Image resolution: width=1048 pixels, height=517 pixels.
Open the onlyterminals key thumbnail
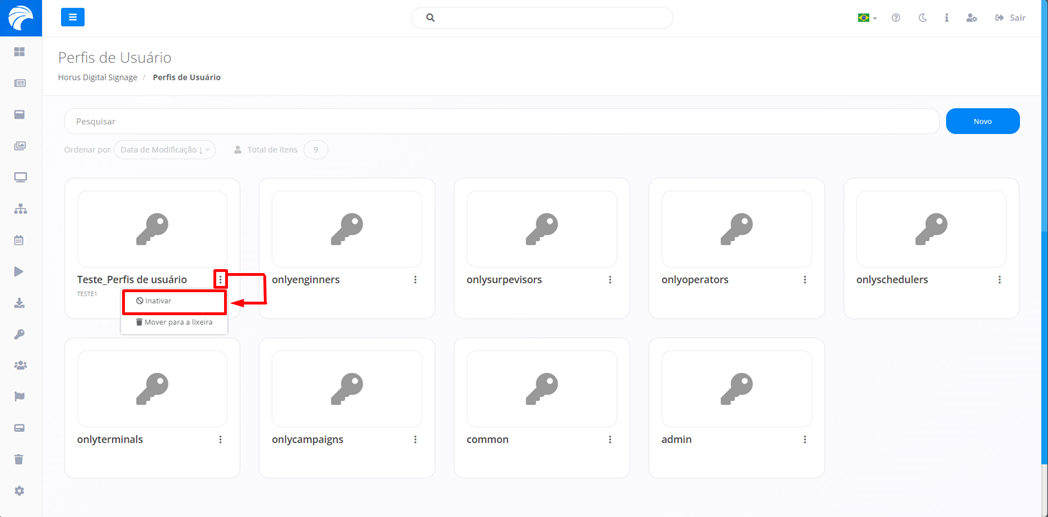[x=152, y=389]
